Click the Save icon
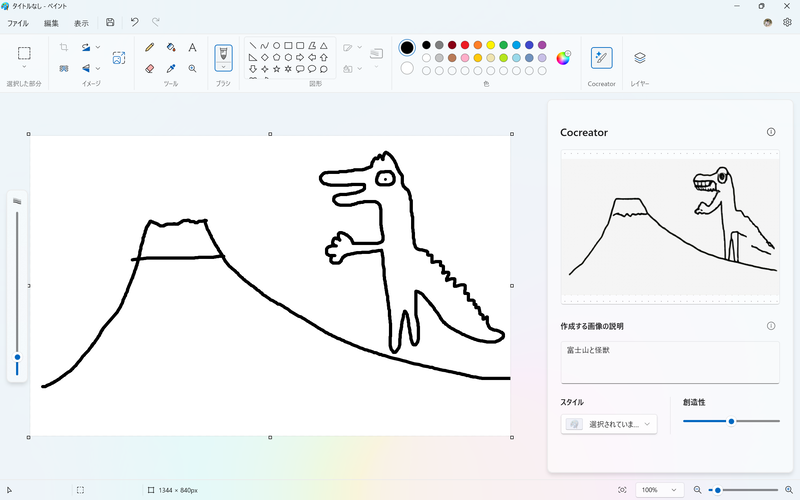Image resolution: width=800 pixels, height=500 pixels. [x=110, y=22]
